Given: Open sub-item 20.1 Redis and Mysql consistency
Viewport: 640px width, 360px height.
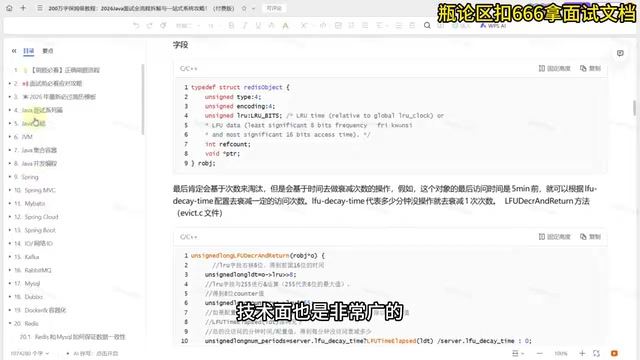Looking at the screenshot, I should [73, 337].
